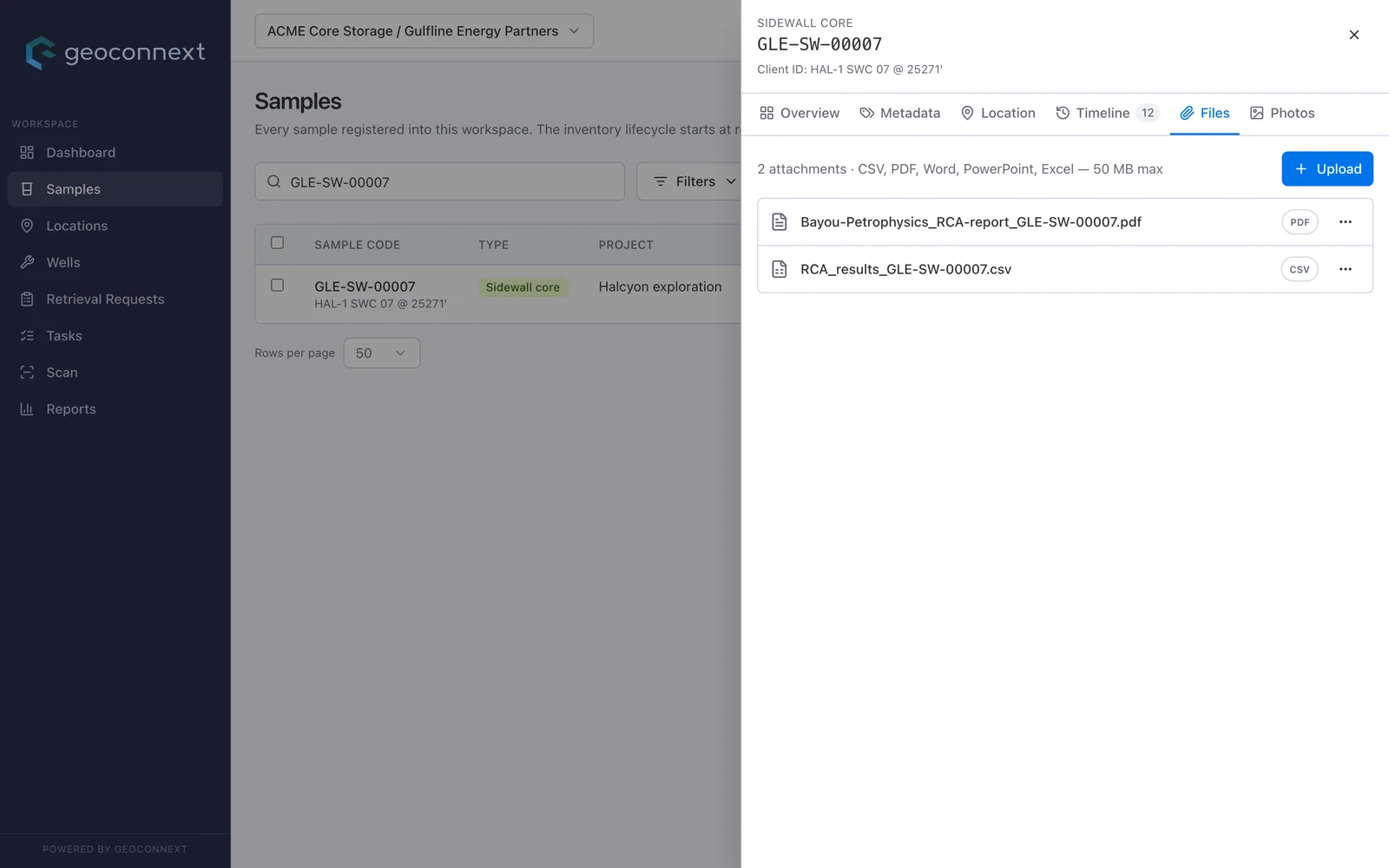Viewport: 1389px width, 868px height.
Task: Go to Locations in the sidebar
Action: [115, 226]
